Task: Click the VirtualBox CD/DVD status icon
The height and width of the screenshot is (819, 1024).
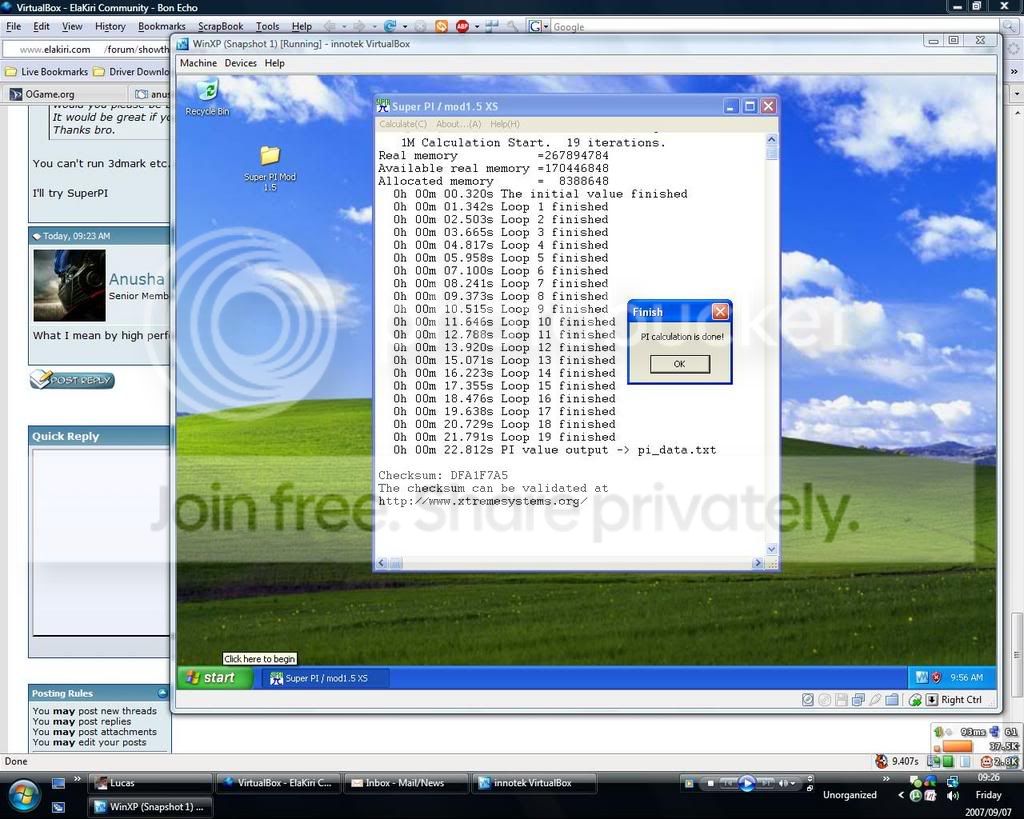Action: tap(825, 699)
